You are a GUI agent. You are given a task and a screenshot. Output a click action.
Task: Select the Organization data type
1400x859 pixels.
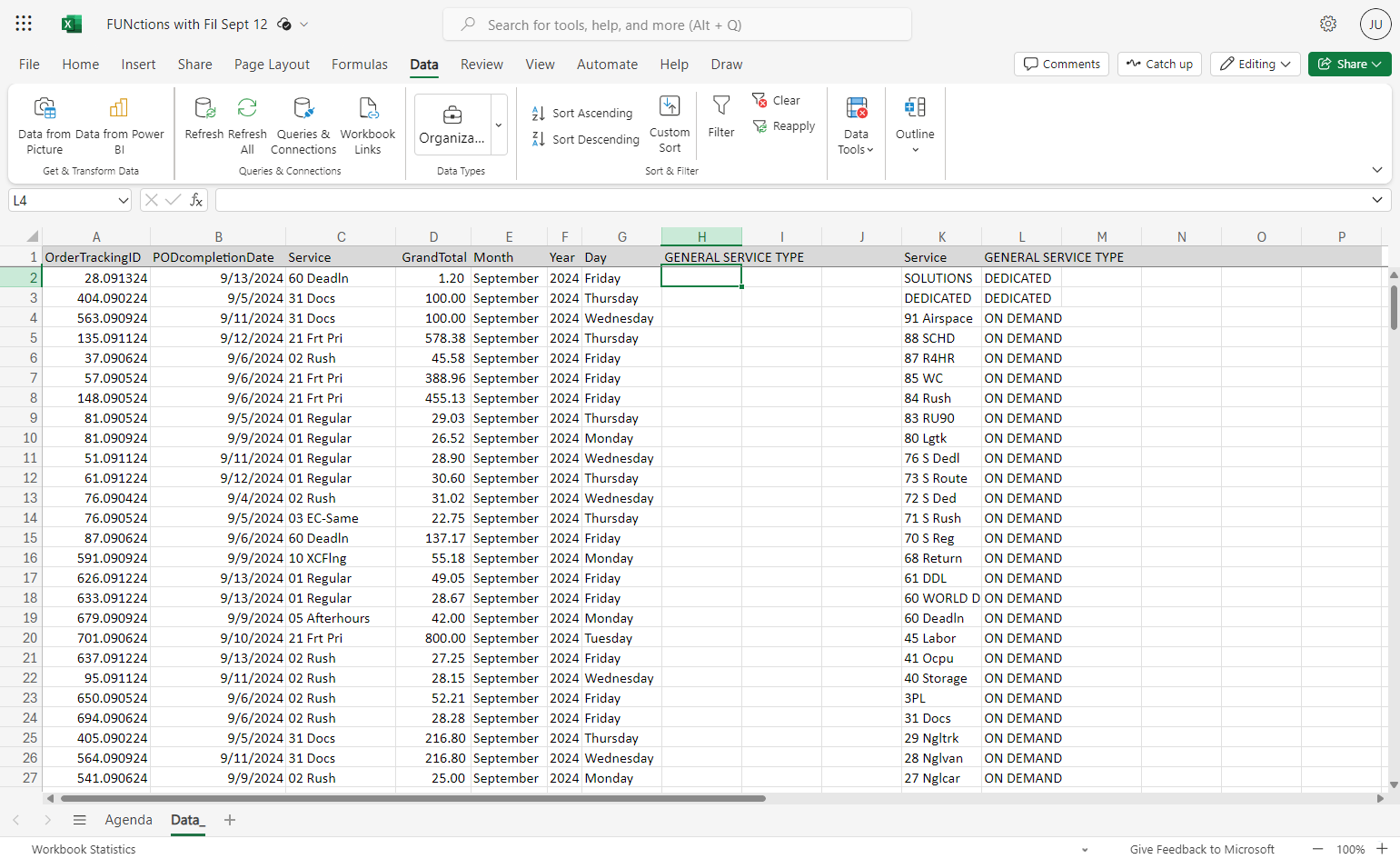pos(452,125)
